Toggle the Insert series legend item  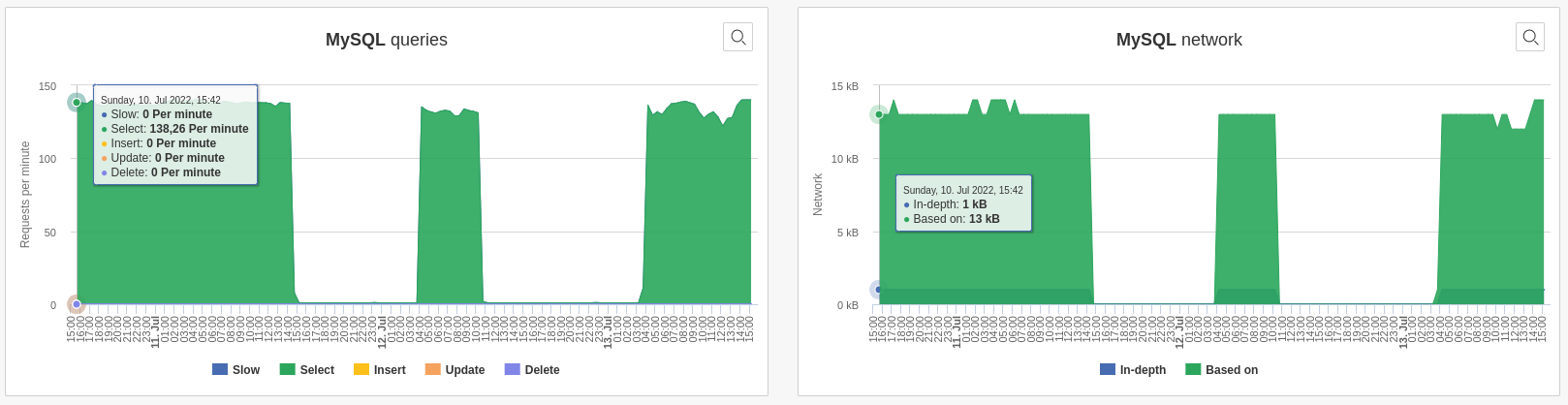point(379,370)
